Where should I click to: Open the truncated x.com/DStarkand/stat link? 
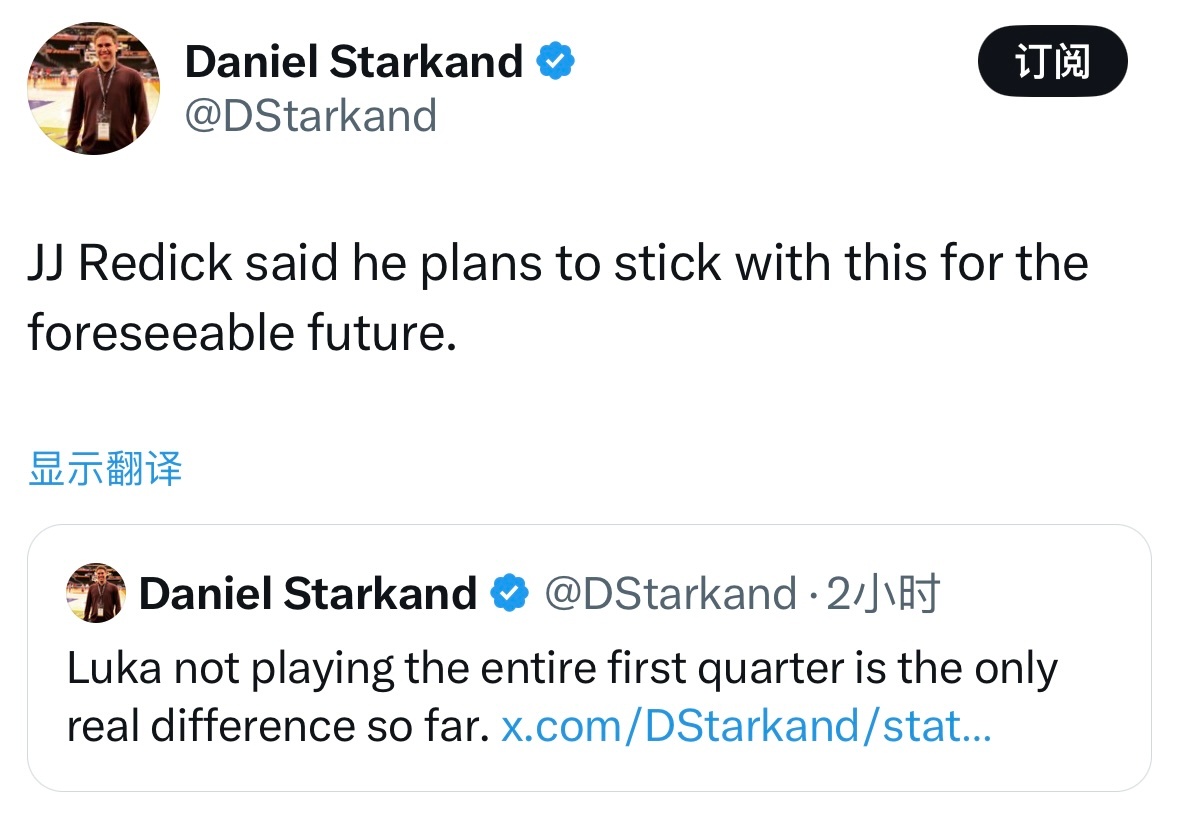point(745,726)
